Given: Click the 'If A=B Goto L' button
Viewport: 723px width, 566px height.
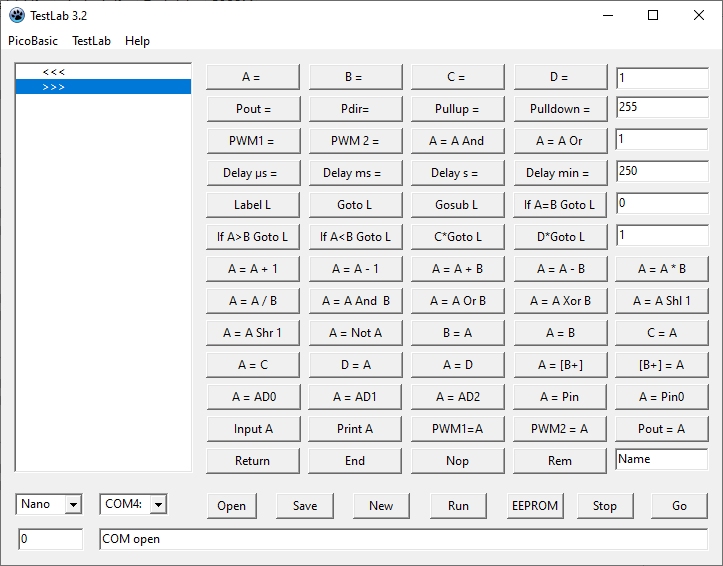Looking at the screenshot, I should pos(560,205).
